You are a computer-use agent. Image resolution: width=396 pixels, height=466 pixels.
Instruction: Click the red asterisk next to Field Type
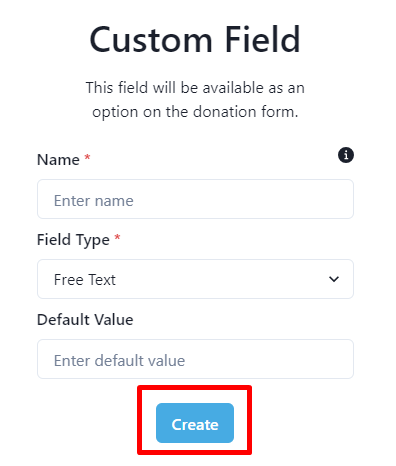click(x=117, y=237)
